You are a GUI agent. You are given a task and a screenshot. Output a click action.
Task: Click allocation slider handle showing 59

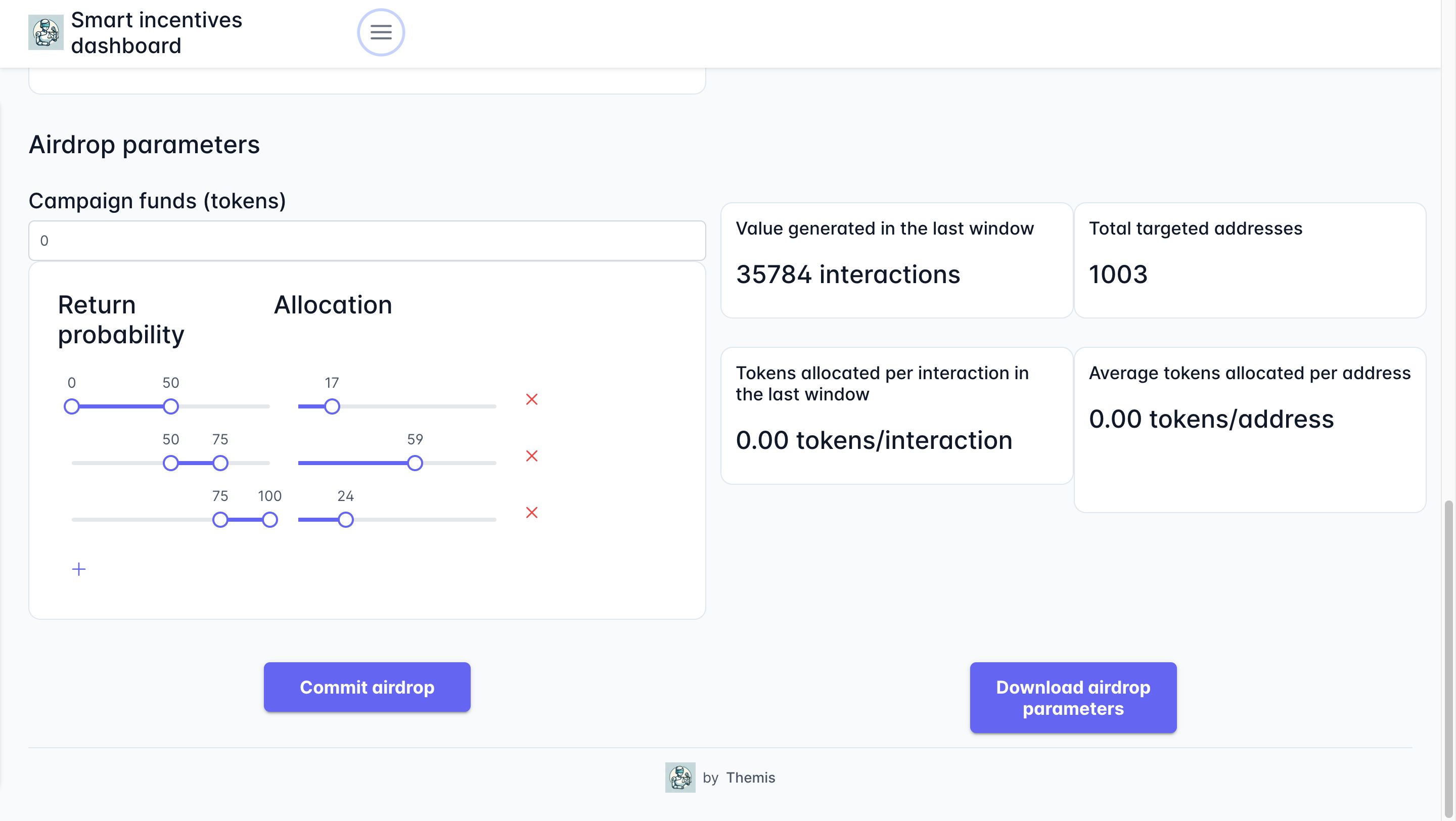[x=415, y=464]
